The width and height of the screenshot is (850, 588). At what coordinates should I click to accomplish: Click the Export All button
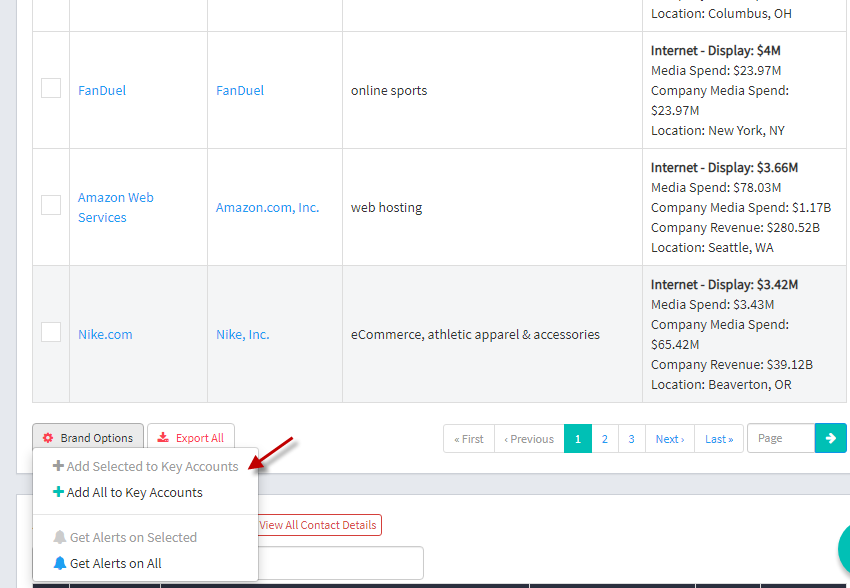coord(191,438)
